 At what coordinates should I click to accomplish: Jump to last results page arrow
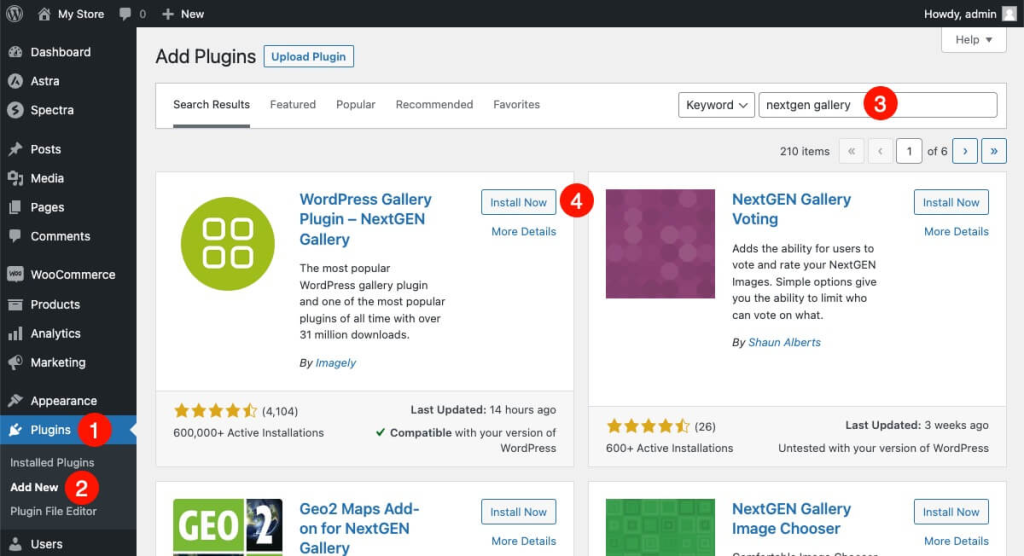tap(994, 151)
